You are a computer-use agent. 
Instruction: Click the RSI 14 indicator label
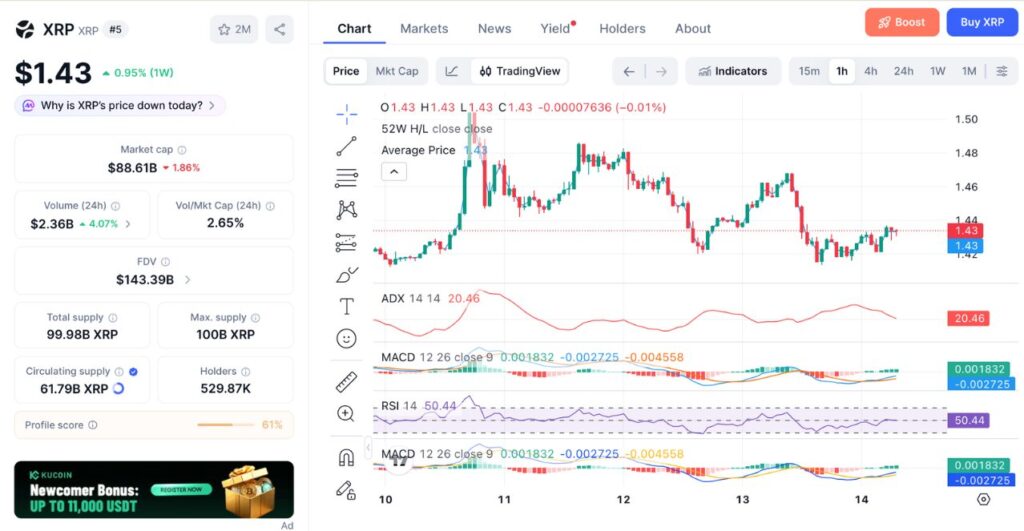click(x=398, y=406)
